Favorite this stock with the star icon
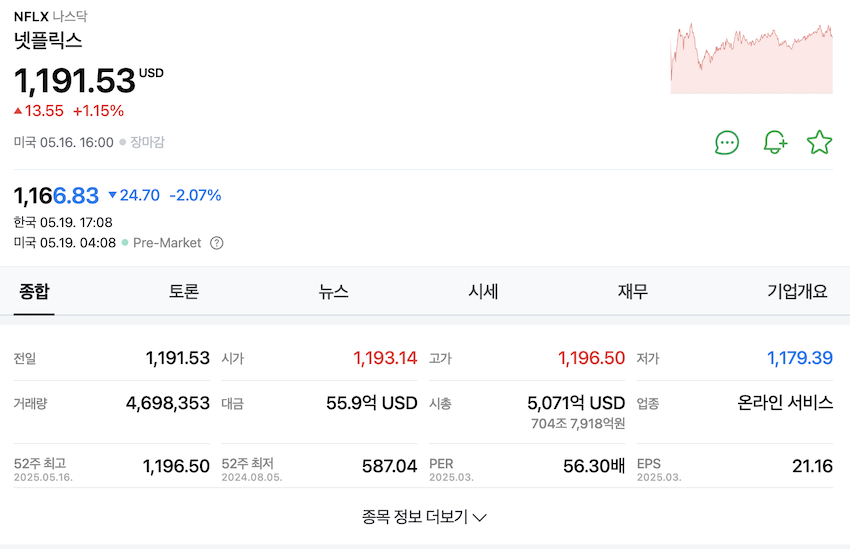 click(819, 143)
